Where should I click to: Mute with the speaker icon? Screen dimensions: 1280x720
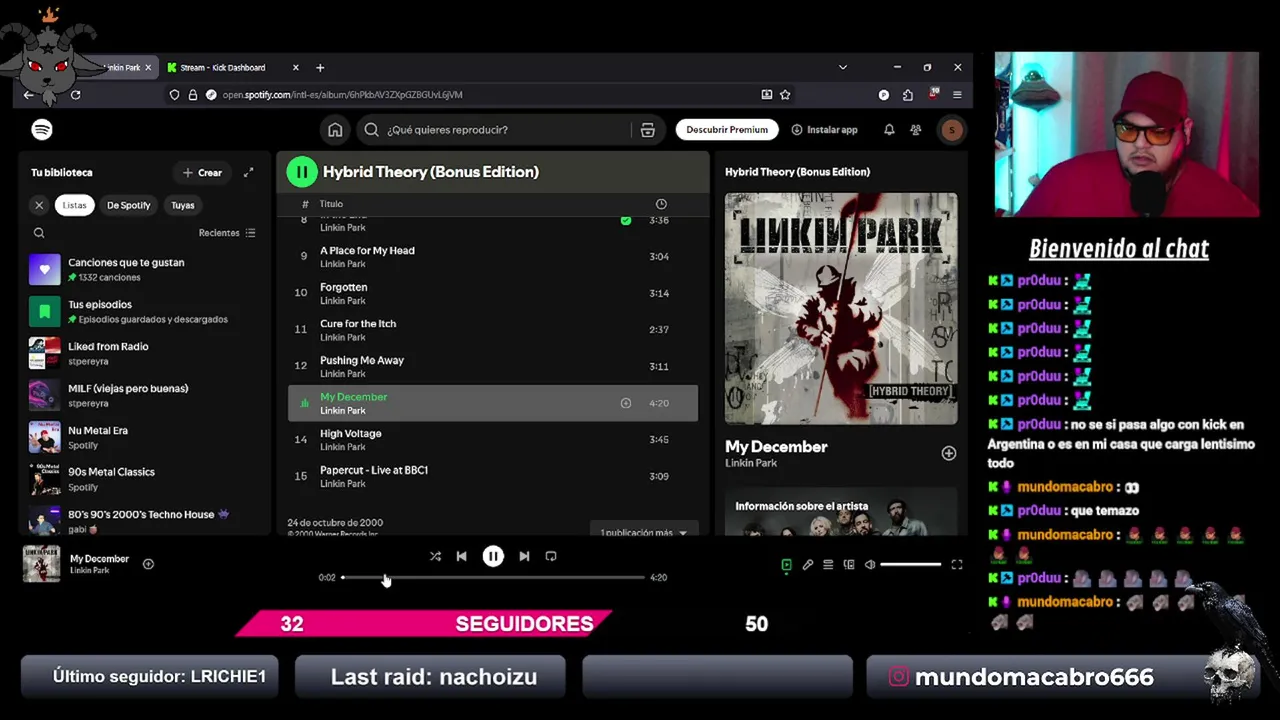(x=870, y=565)
